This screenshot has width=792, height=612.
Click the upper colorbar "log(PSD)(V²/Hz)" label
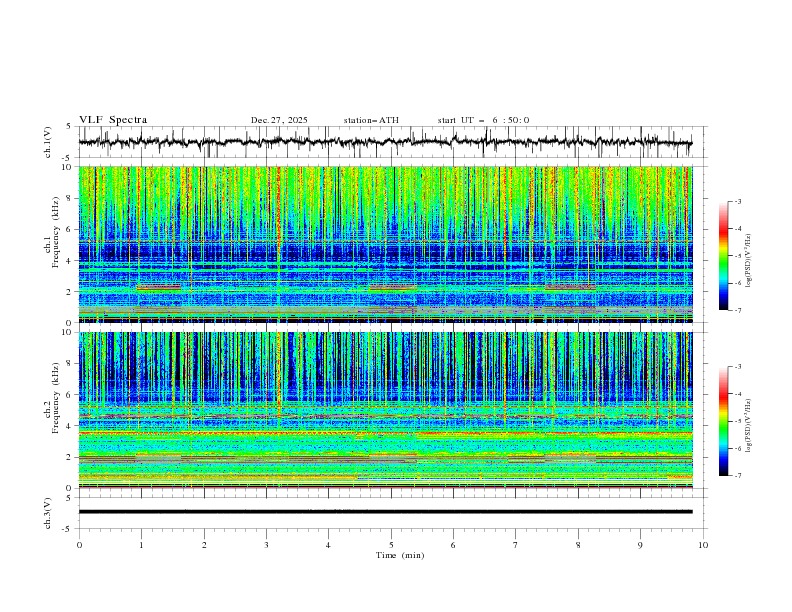point(749,261)
